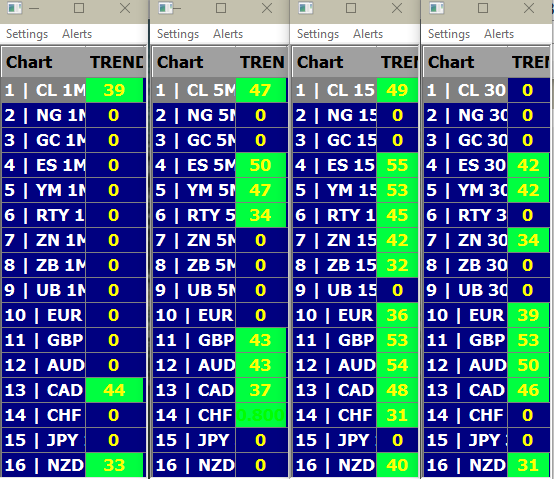Click trend value 39 for EUR in 30-minute window
The height and width of the screenshot is (479, 554).
click(529, 315)
